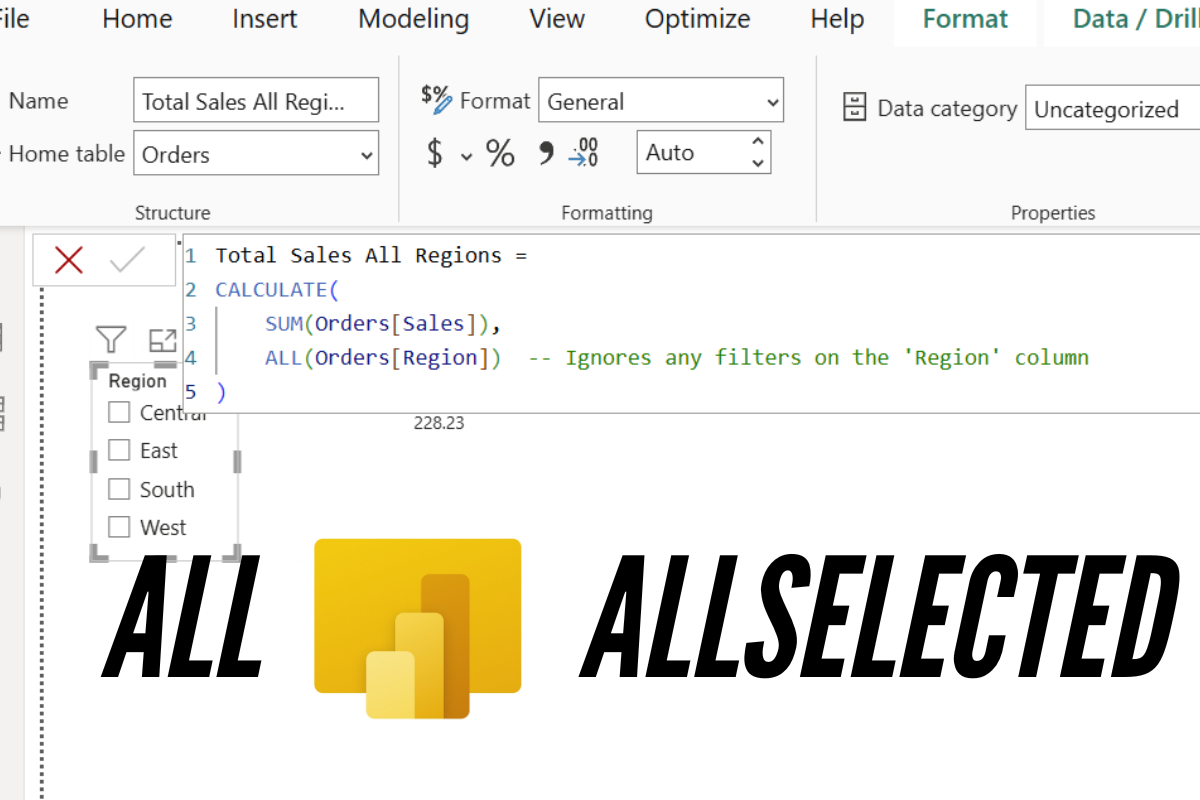Check the East region checkbox
This screenshot has width=1200, height=800.
119,450
